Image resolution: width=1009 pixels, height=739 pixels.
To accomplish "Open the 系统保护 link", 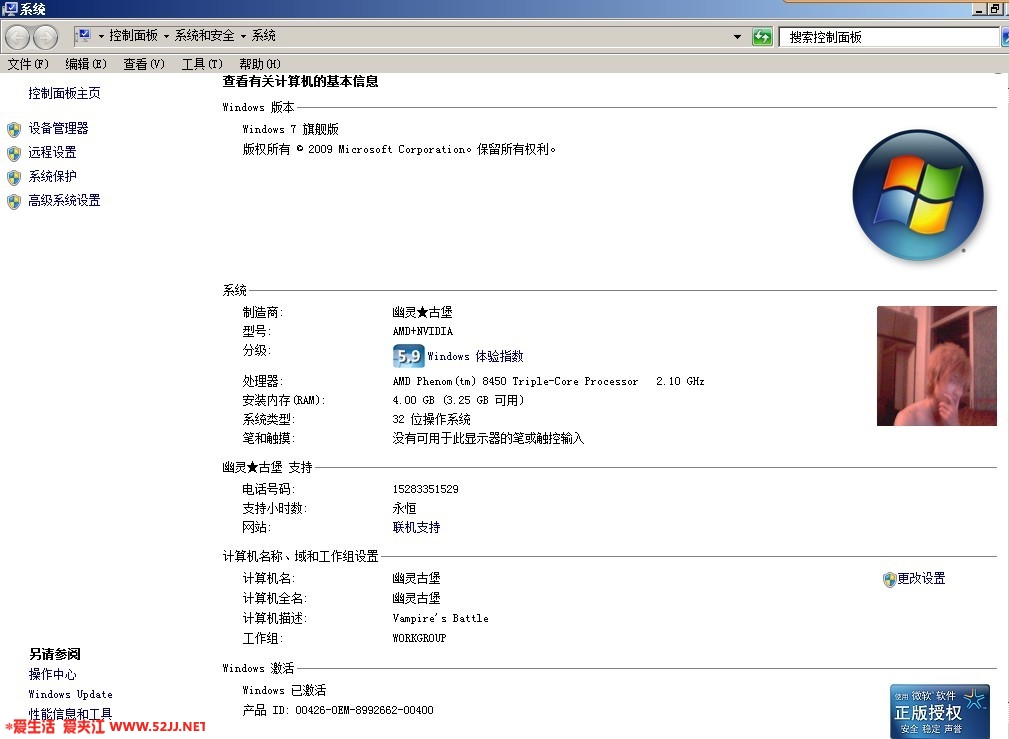I will click(x=52, y=176).
